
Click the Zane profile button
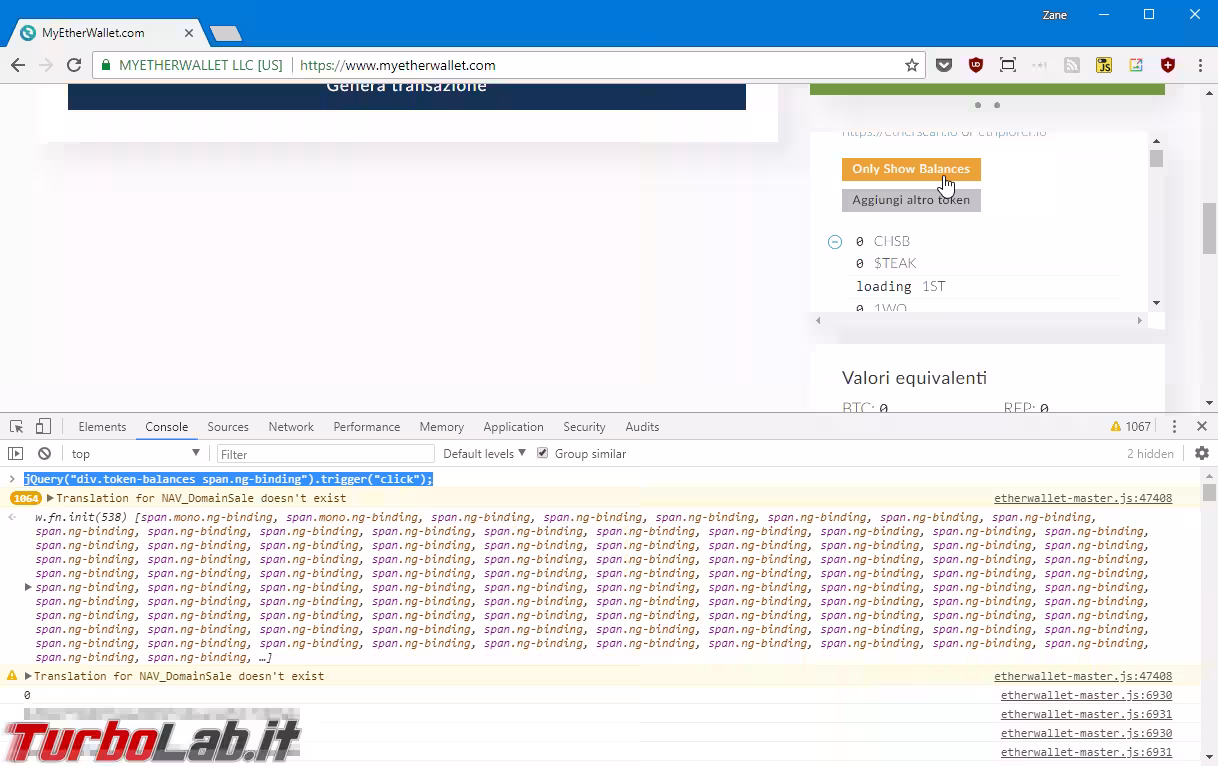pos(1054,15)
